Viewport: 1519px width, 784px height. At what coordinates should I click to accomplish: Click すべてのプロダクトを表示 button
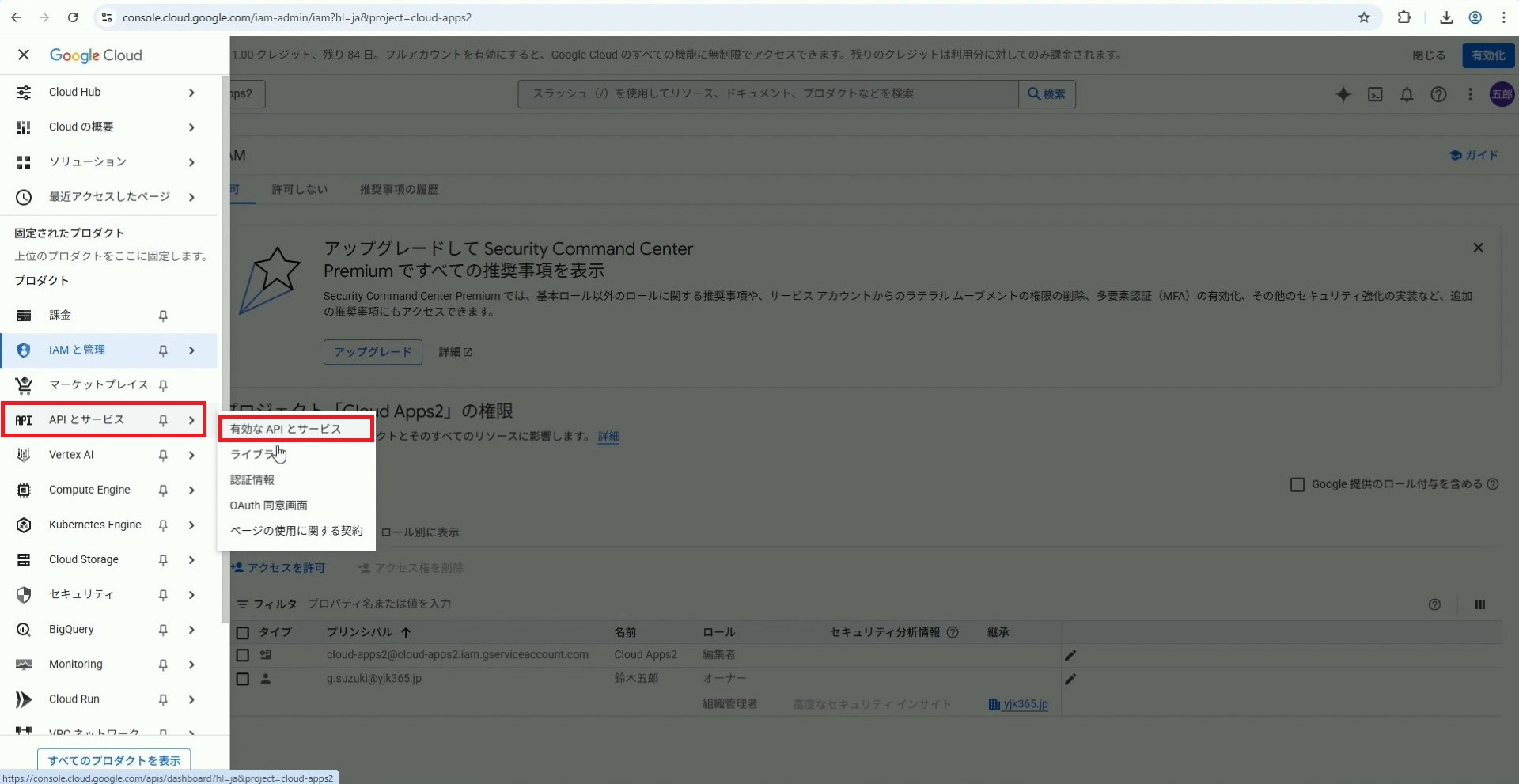114,760
